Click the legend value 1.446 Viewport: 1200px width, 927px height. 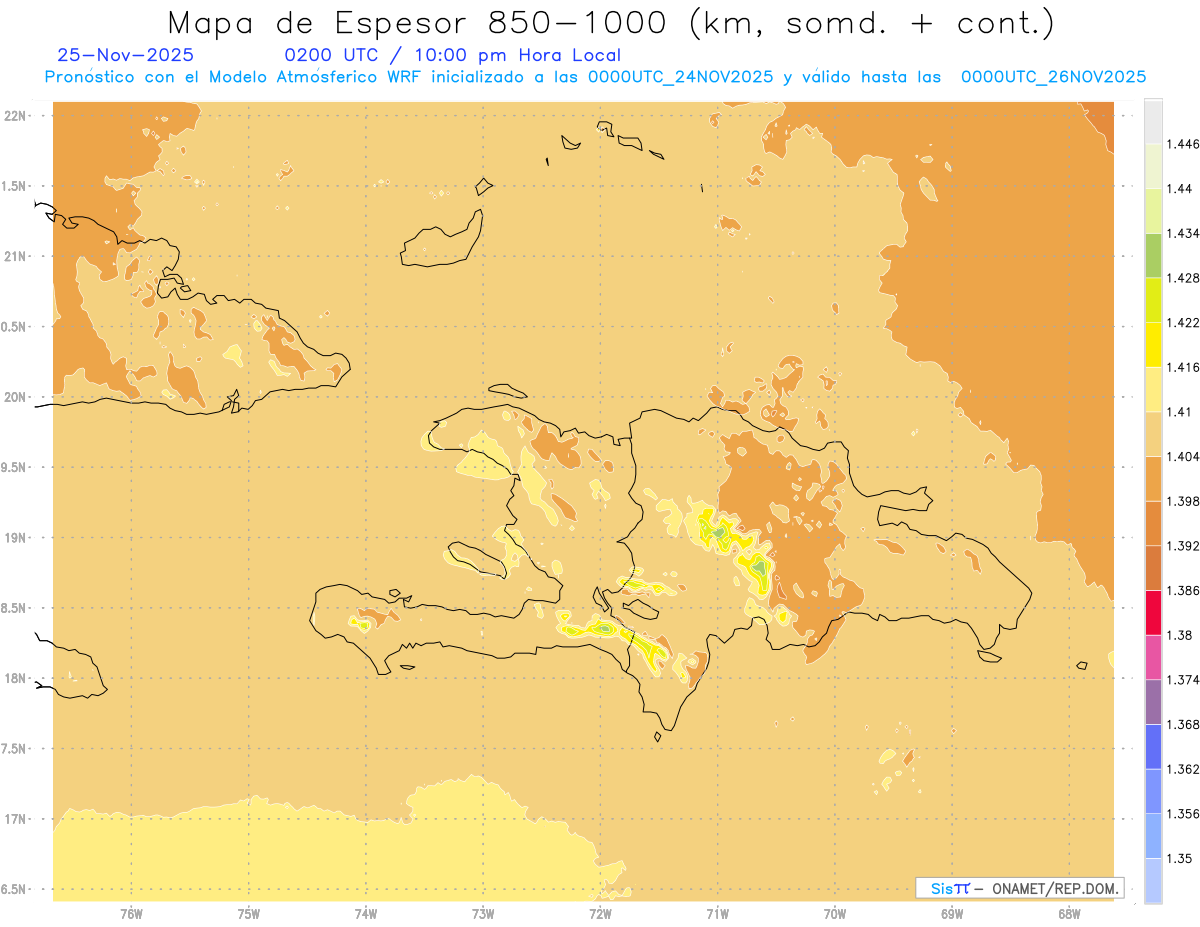pos(1183,144)
